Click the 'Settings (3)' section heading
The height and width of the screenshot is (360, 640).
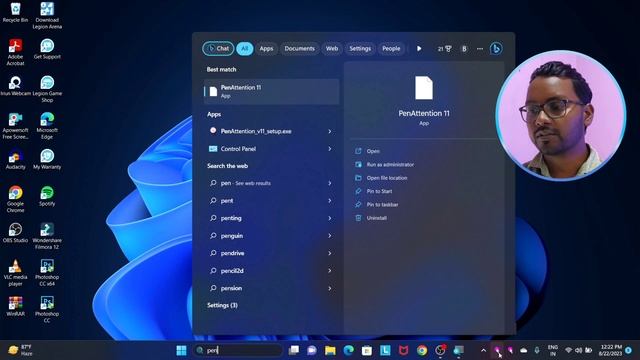(x=222, y=305)
